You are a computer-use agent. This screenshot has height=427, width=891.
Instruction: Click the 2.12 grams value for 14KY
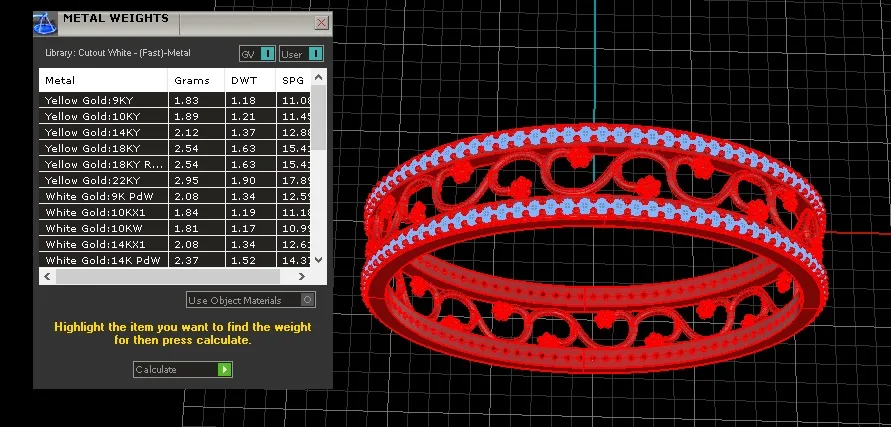click(x=186, y=132)
